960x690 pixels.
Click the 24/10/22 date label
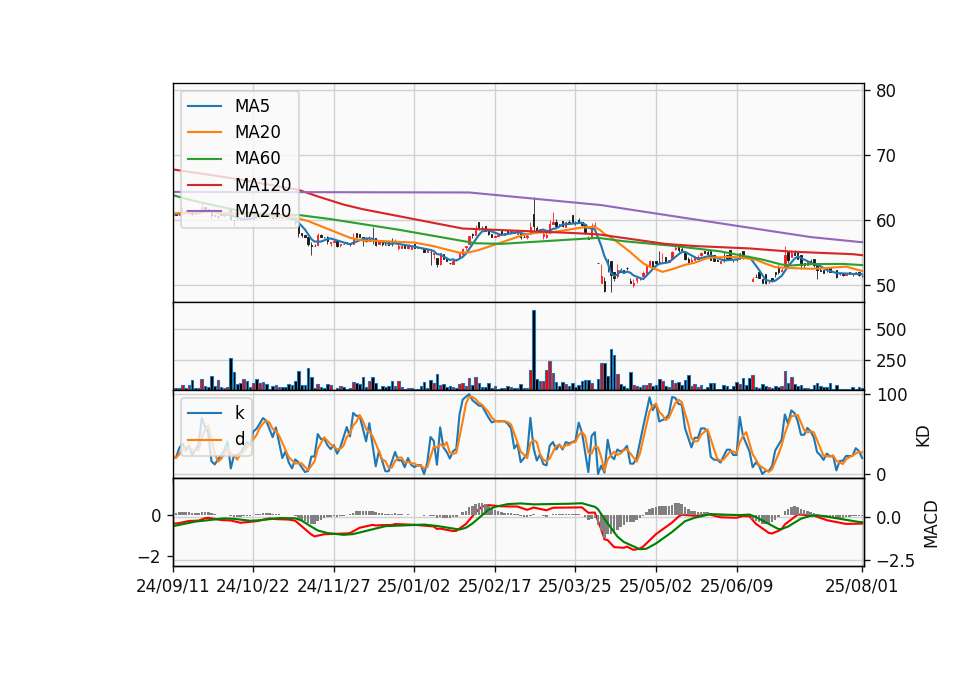253,586
